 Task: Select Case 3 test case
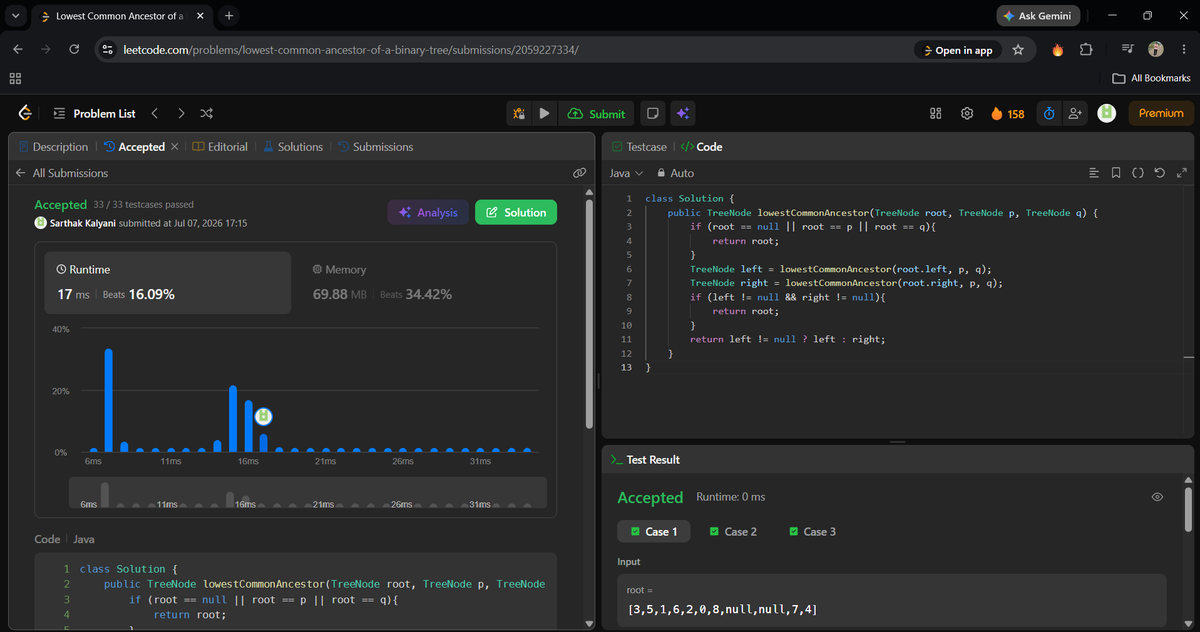click(813, 531)
